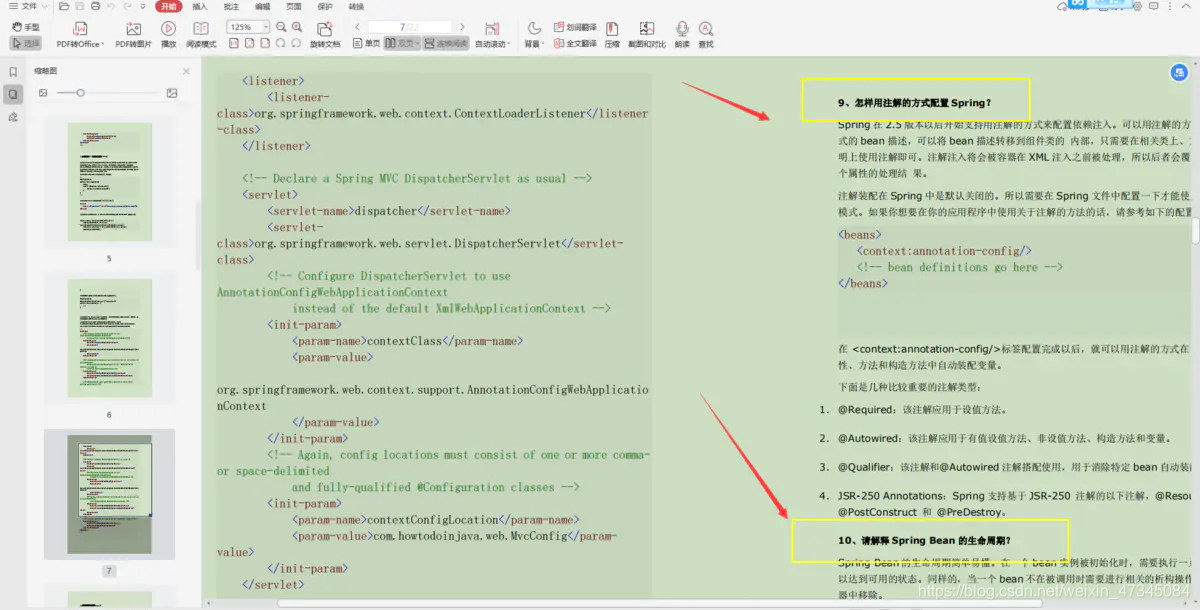
Task: Select 单页 single page view
Action: pos(366,43)
